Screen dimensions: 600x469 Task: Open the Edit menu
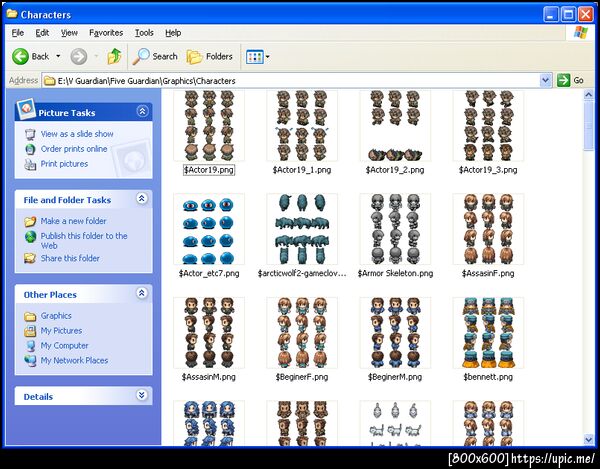point(42,33)
